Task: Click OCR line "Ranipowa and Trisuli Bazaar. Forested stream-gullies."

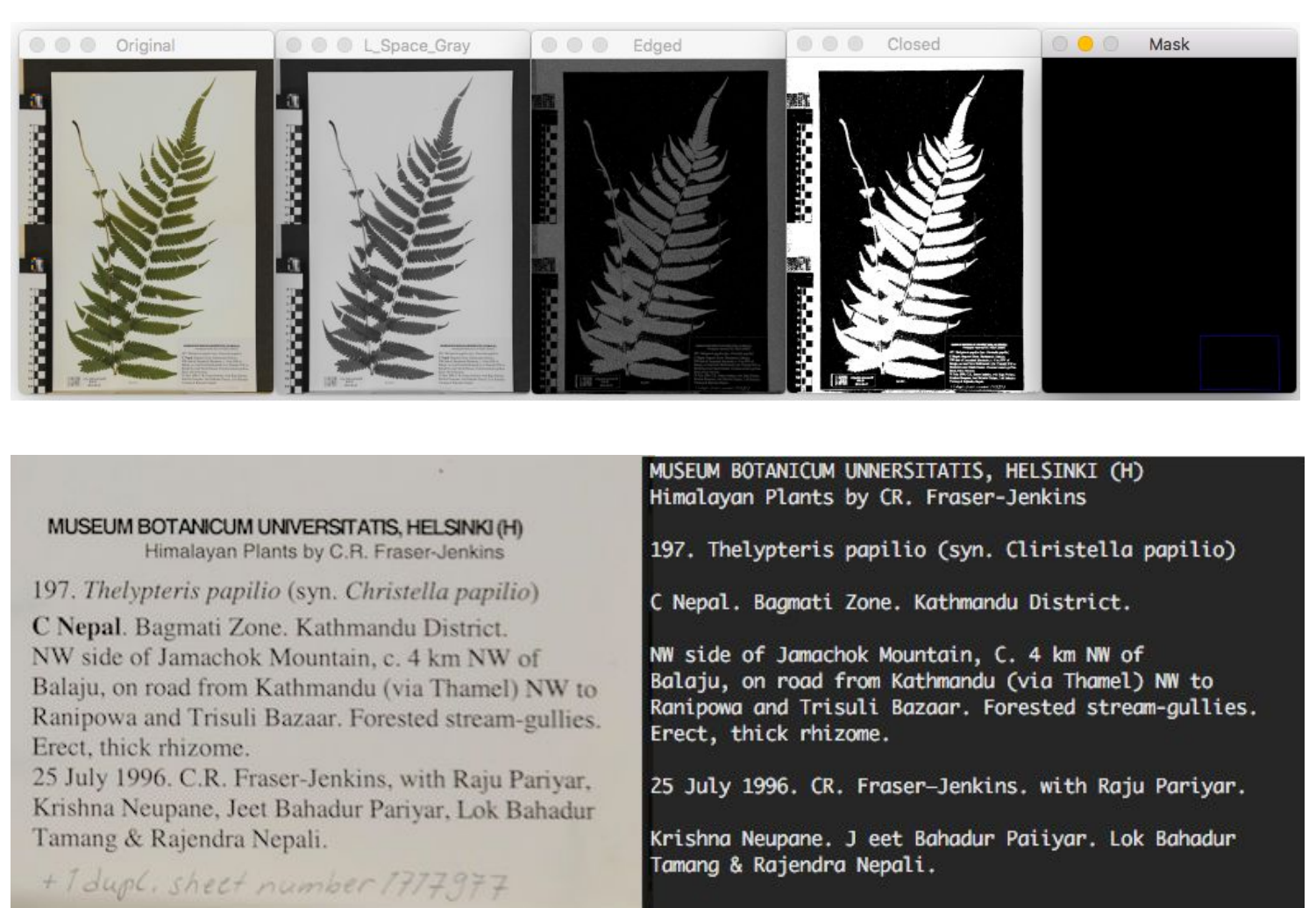Action: pos(954,707)
